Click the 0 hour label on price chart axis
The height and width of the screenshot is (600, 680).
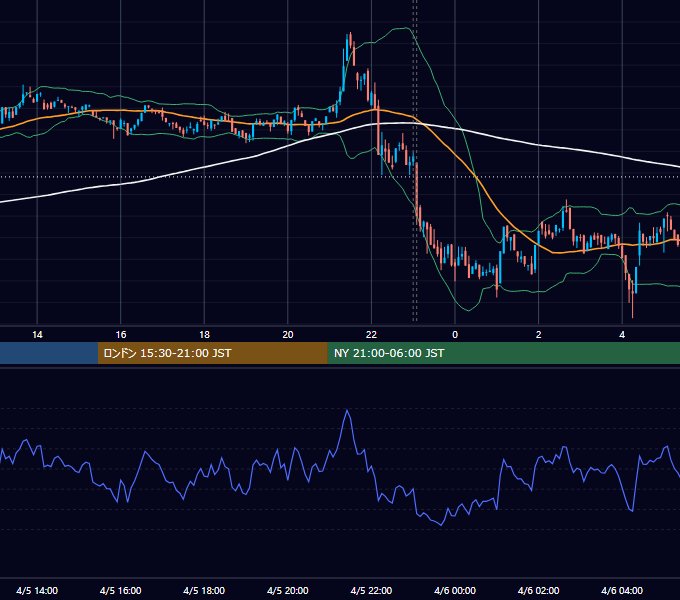pos(455,335)
